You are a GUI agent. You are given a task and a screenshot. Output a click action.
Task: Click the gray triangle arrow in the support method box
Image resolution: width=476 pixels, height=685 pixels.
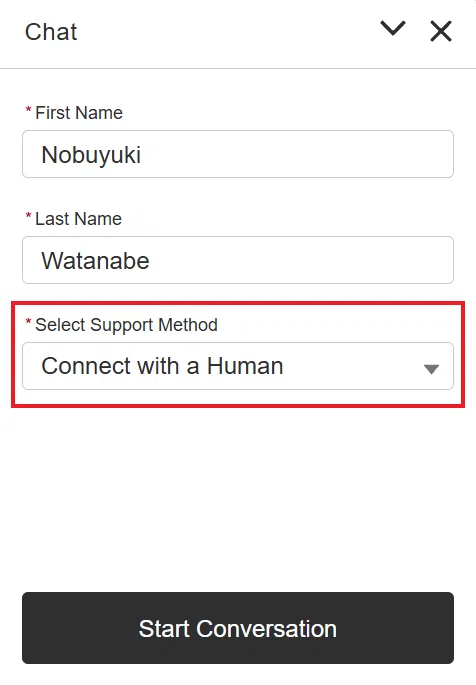(431, 370)
